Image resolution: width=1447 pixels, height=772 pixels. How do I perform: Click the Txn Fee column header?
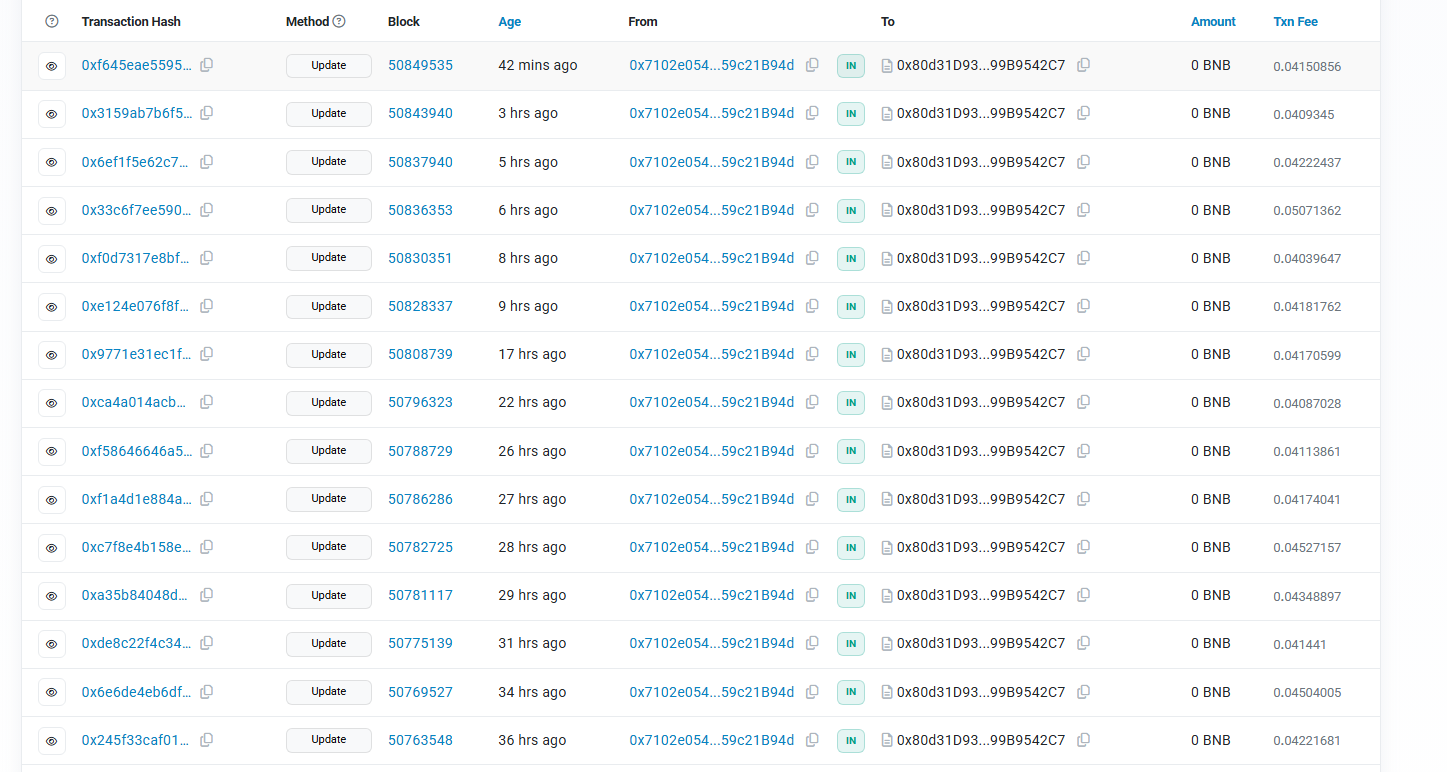[x=1295, y=21]
